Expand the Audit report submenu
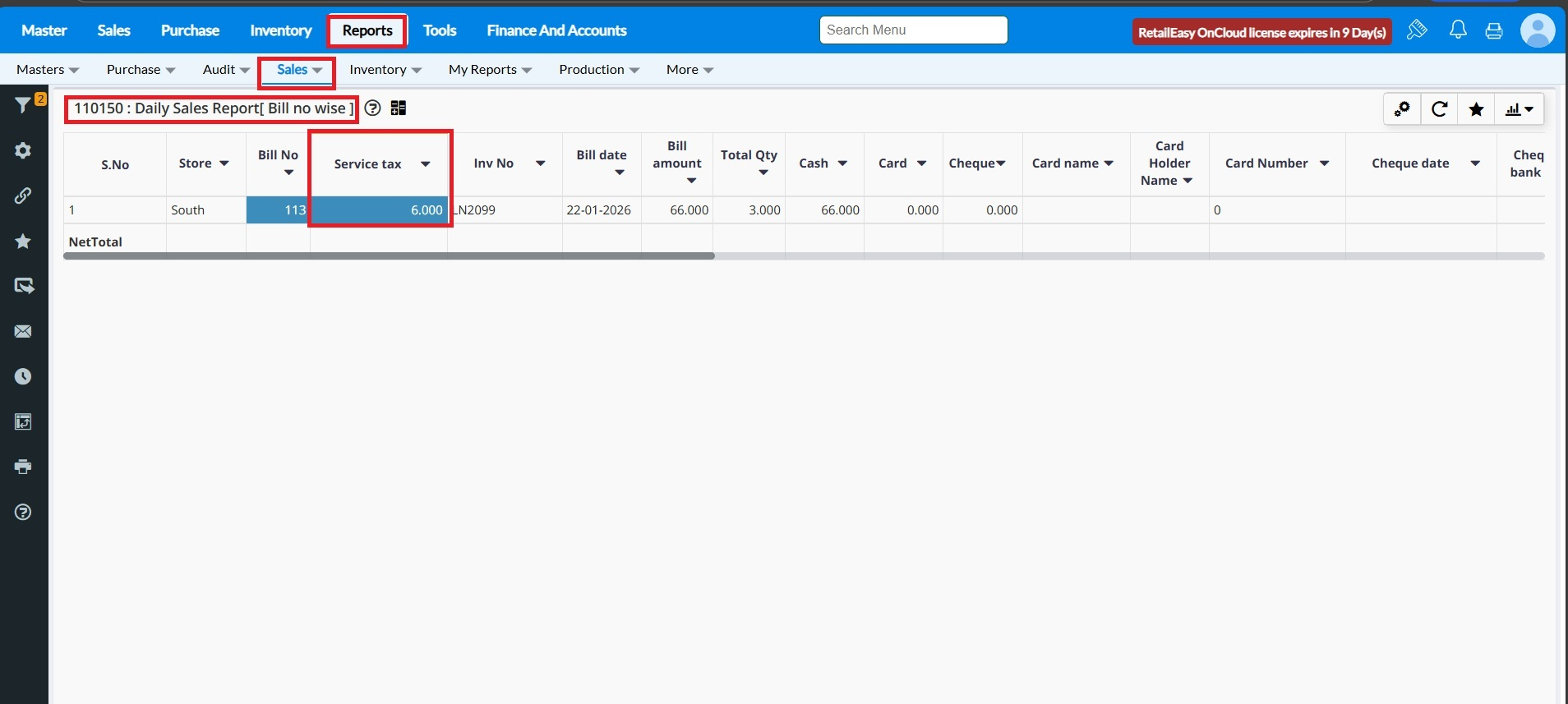Screen dimensions: 1568x704 (x=226, y=70)
